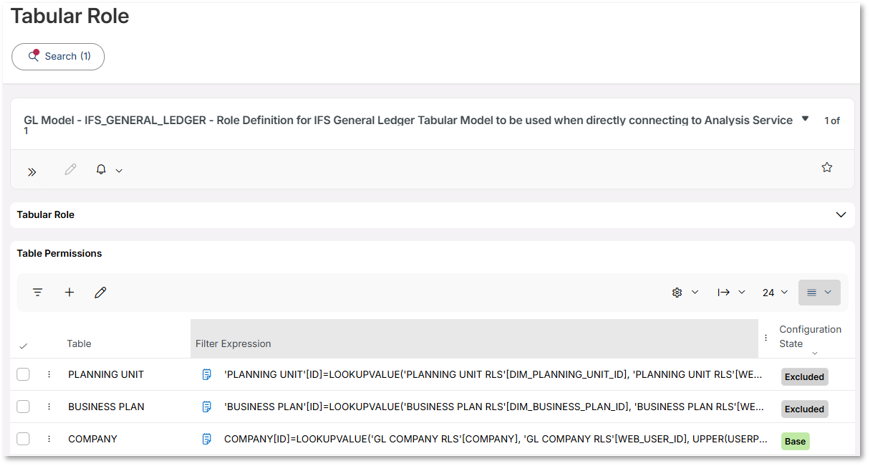Click the Filter Expression column header

474,339
